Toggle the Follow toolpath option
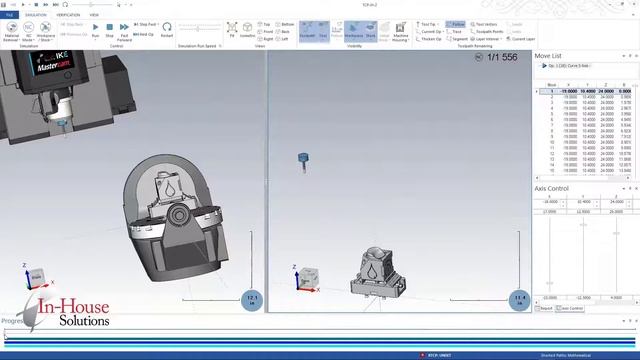The height and width of the screenshot is (360, 640). [456, 24]
